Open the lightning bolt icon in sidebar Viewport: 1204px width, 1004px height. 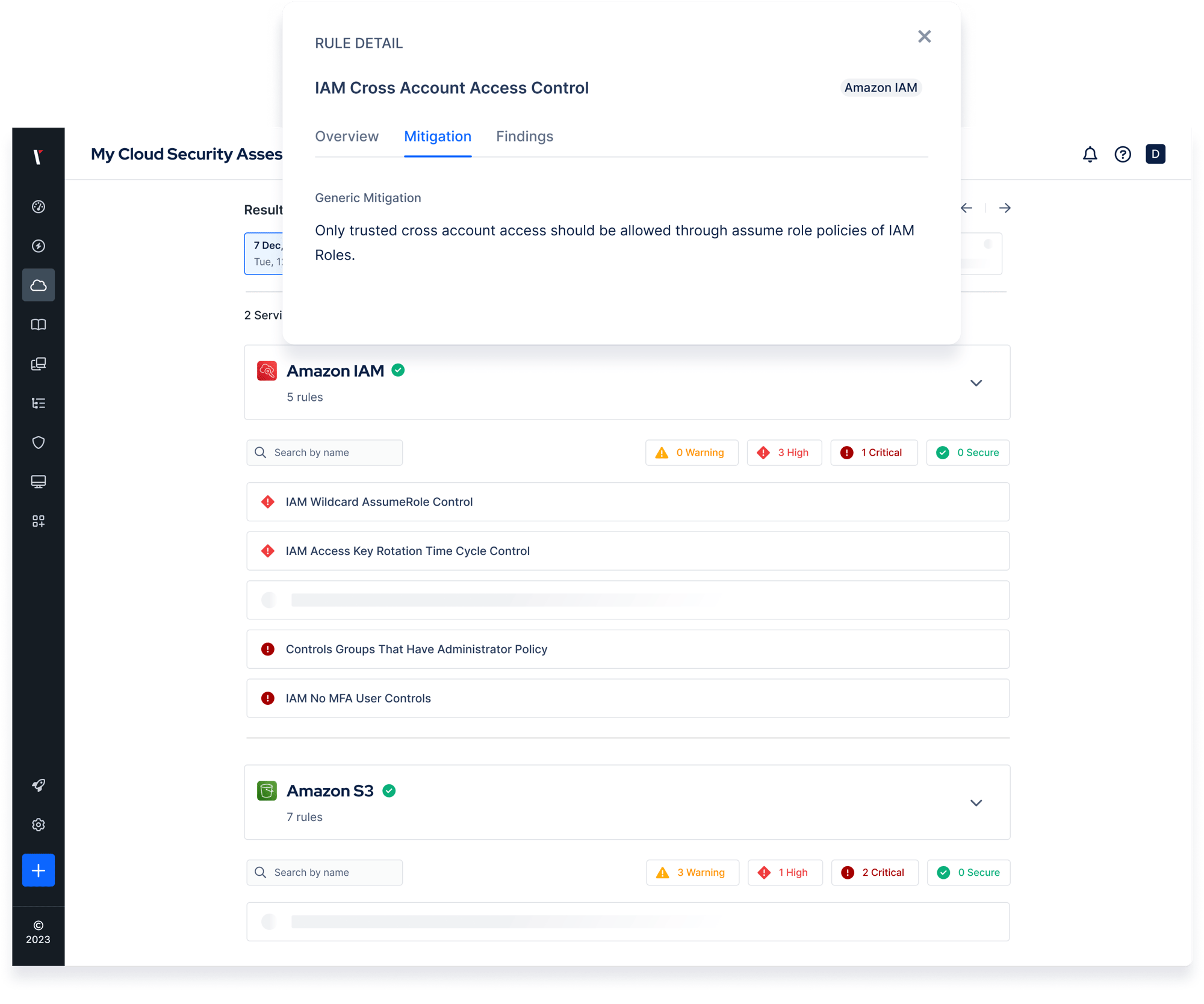click(39, 246)
